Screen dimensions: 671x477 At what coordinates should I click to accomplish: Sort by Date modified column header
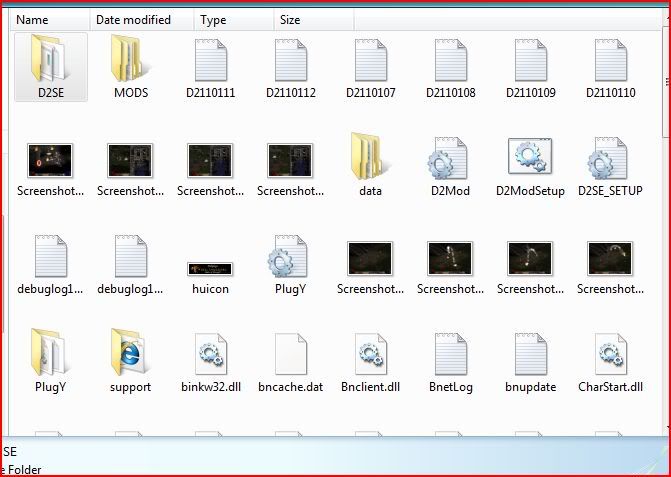[133, 20]
